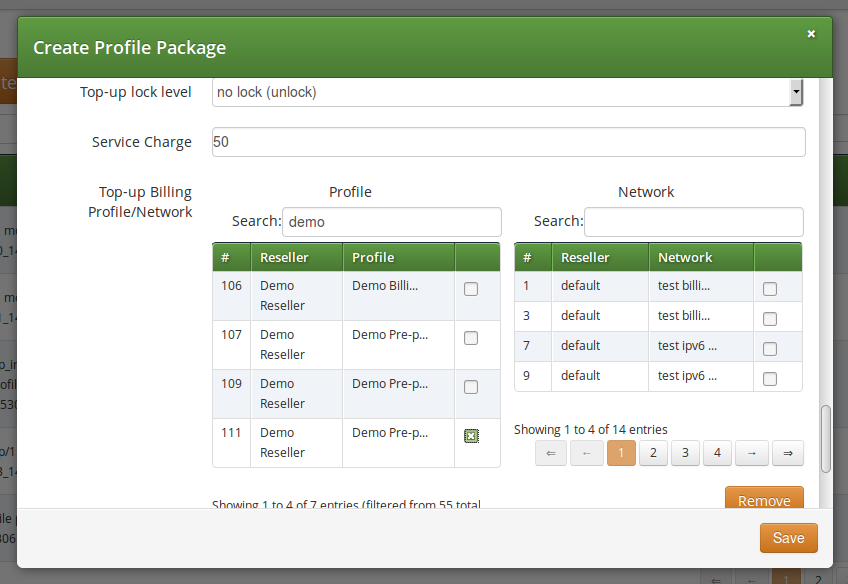Jump to last page of Network entries
The width and height of the screenshot is (848, 584).
787,453
